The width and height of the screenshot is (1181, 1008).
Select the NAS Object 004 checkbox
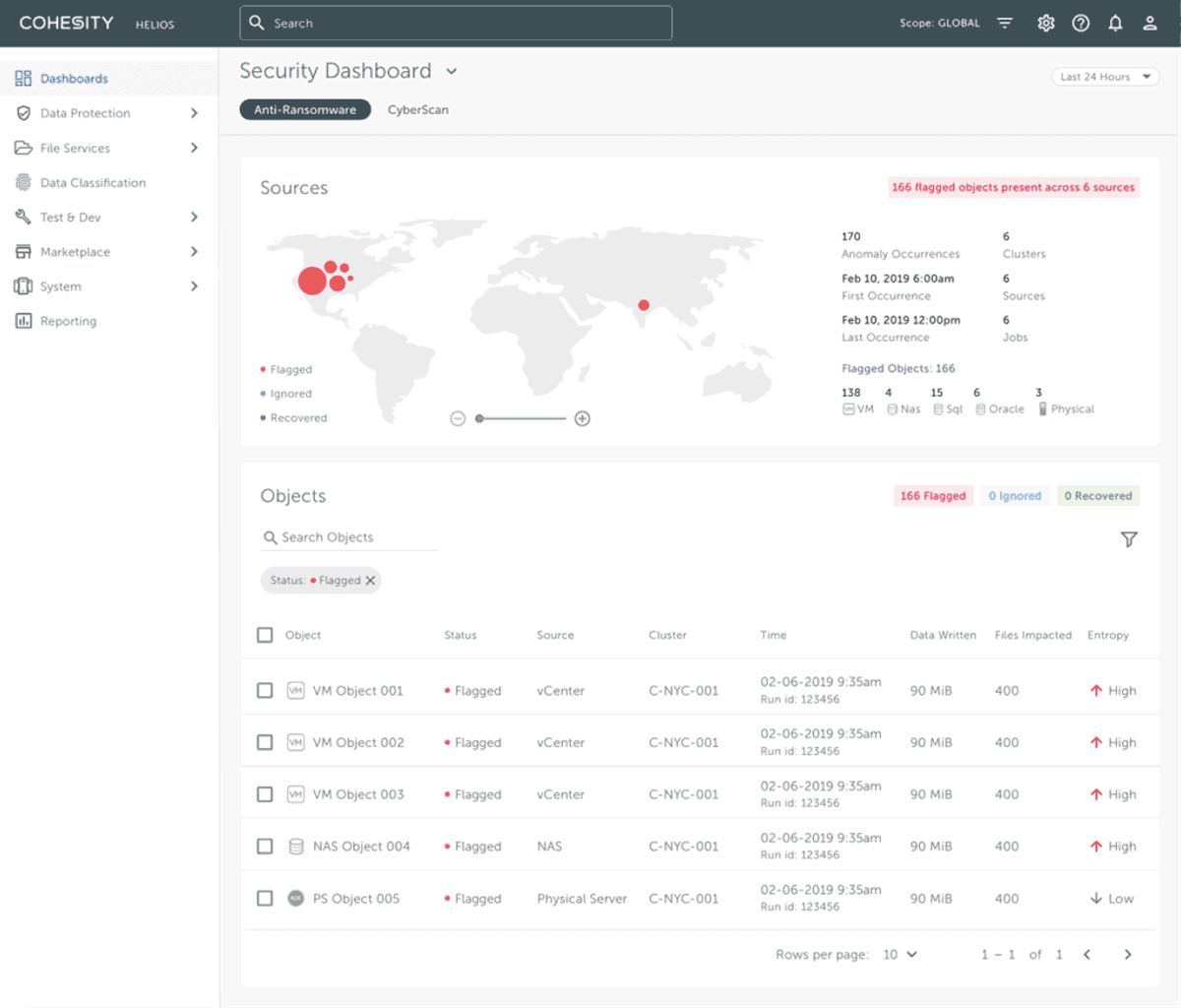265,847
